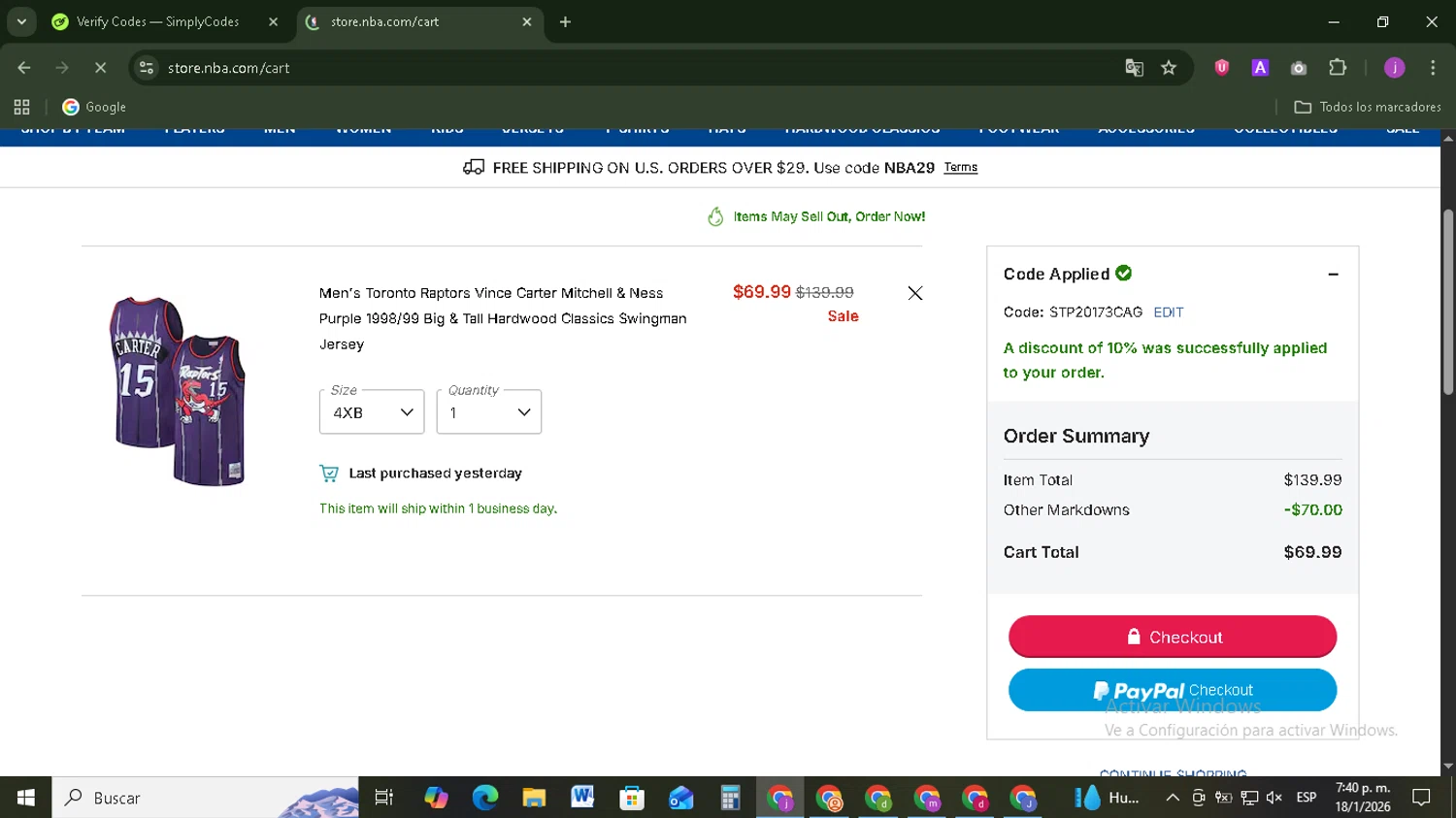Bookmark this page with star icon
The width and height of the screenshot is (1456, 818).
pyautogui.click(x=1169, y=68)
